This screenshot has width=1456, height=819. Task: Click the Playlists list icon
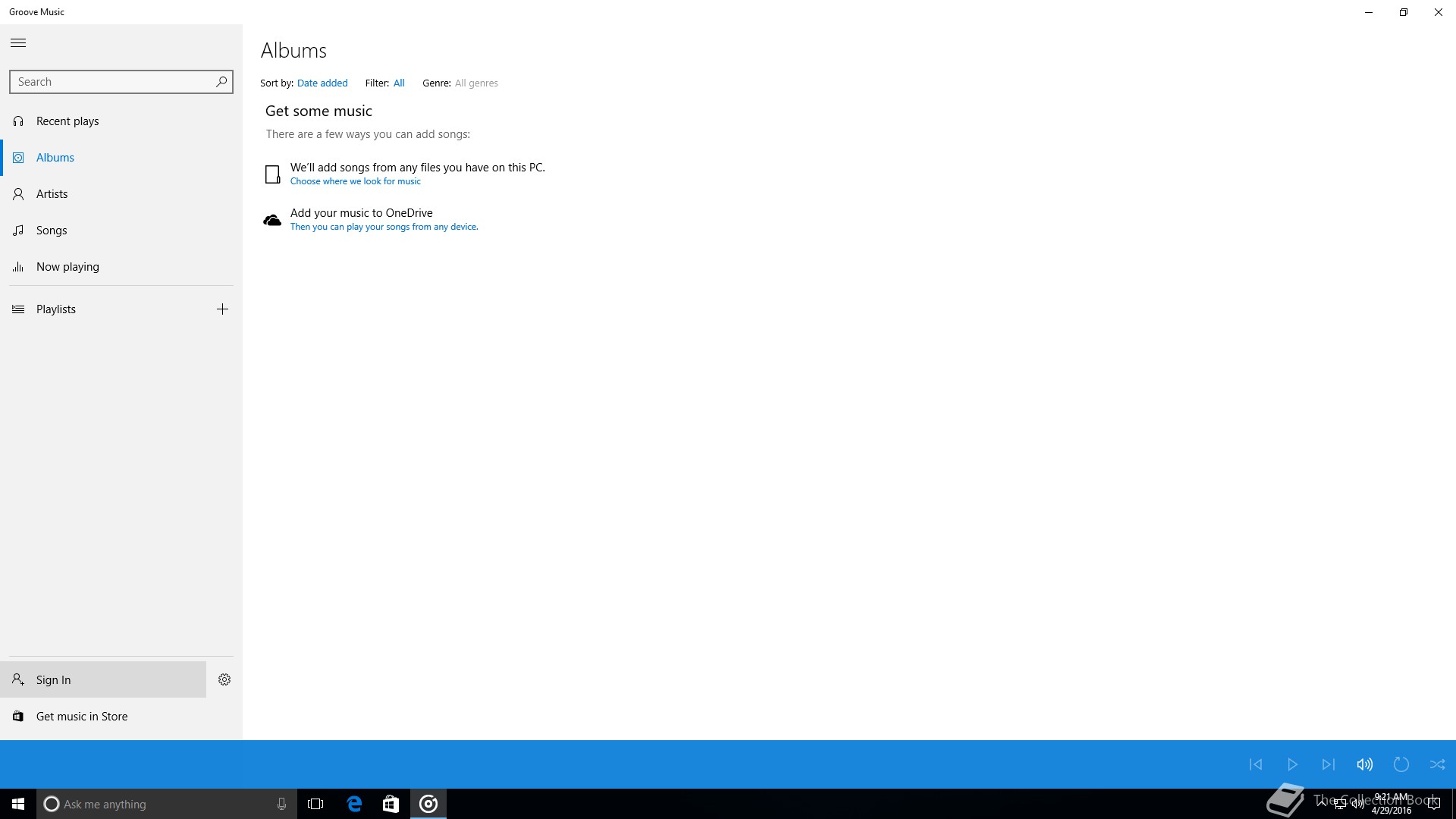point(18,309)
